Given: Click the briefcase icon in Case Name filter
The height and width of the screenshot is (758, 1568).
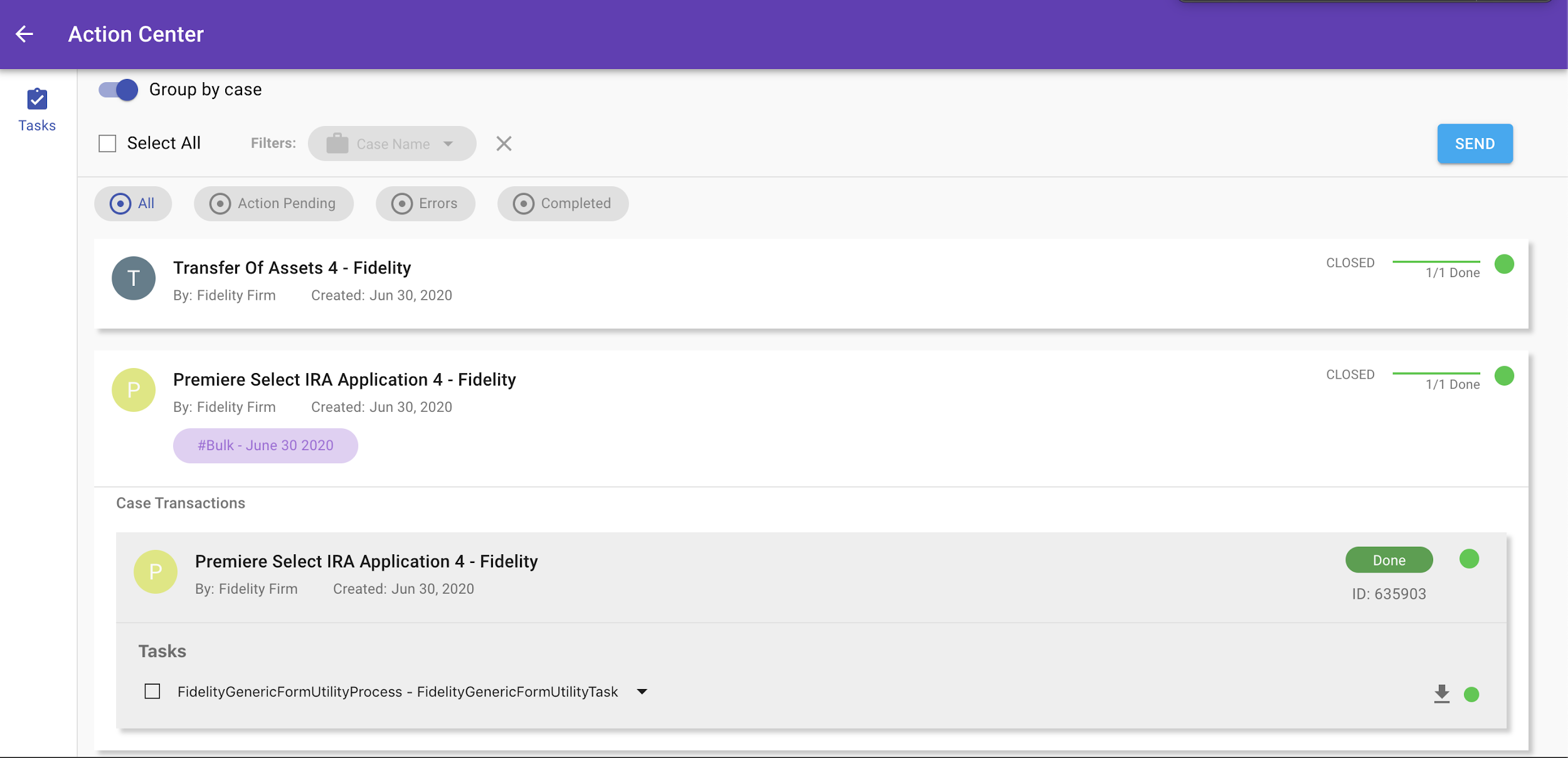Looking at the screenshot, I should pyautogui.click(x=337, y=144).
